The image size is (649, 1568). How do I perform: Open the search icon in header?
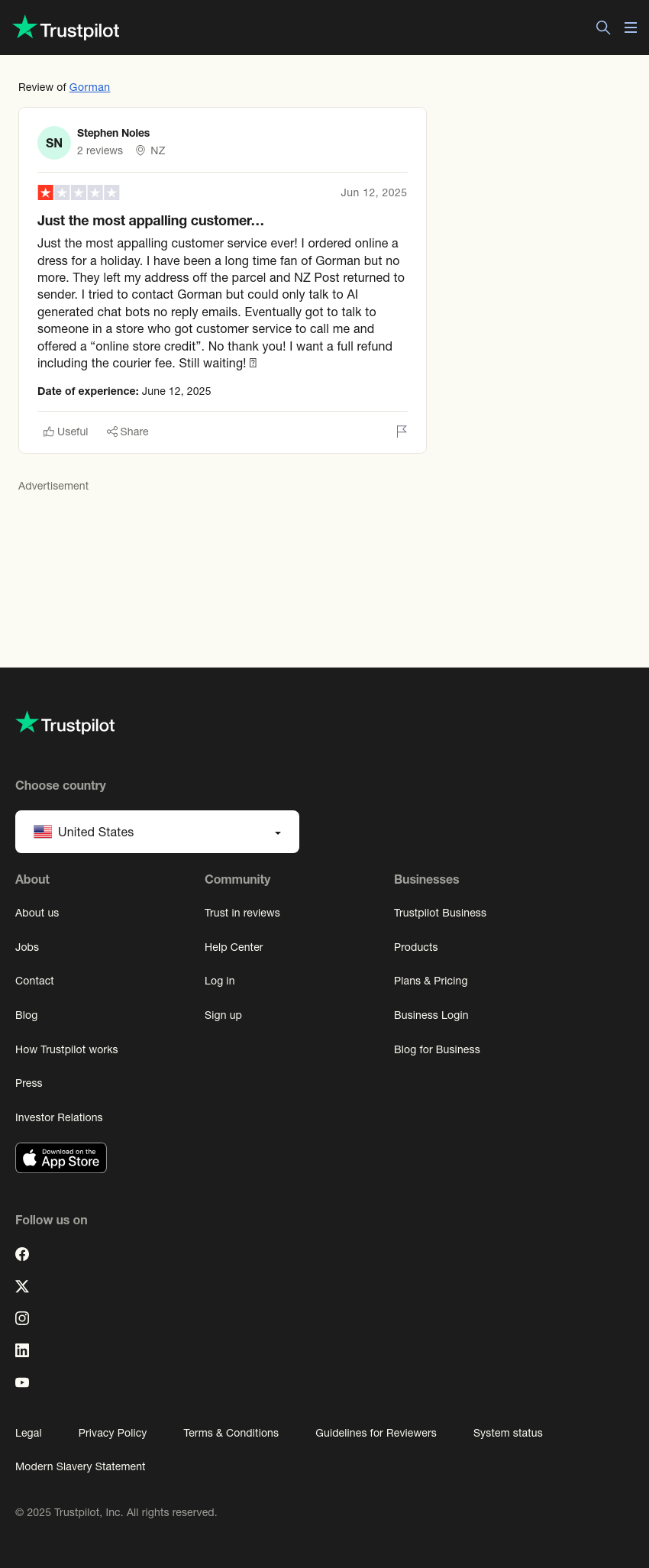click(603, 27)
